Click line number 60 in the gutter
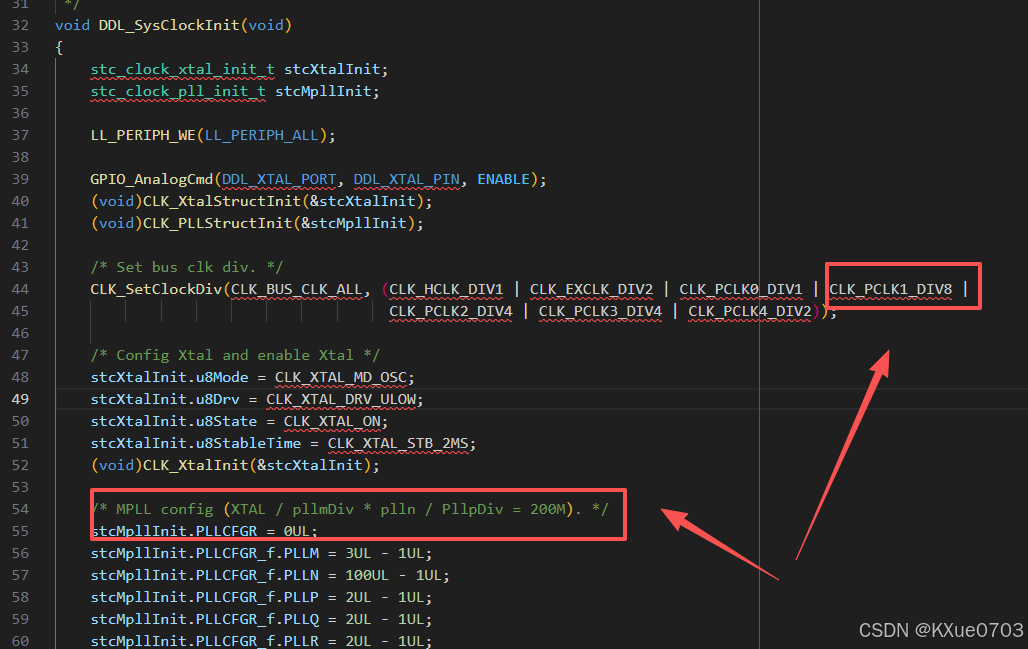Viewport: 1028px width, 649px height. coord(20,641)
